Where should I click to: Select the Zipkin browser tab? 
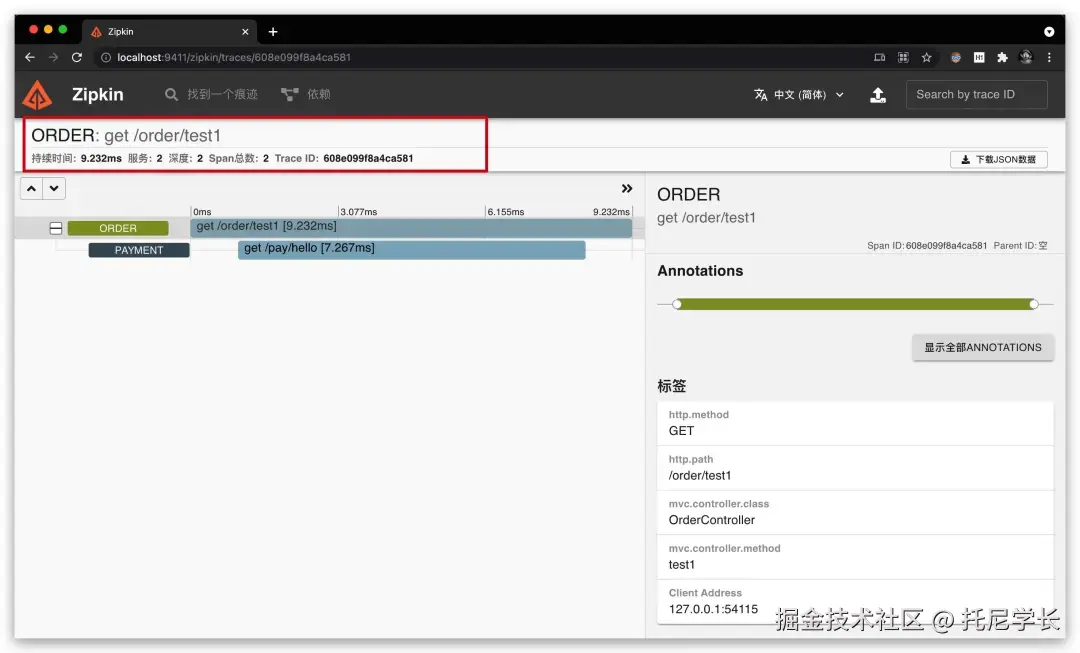coord(169,32)
